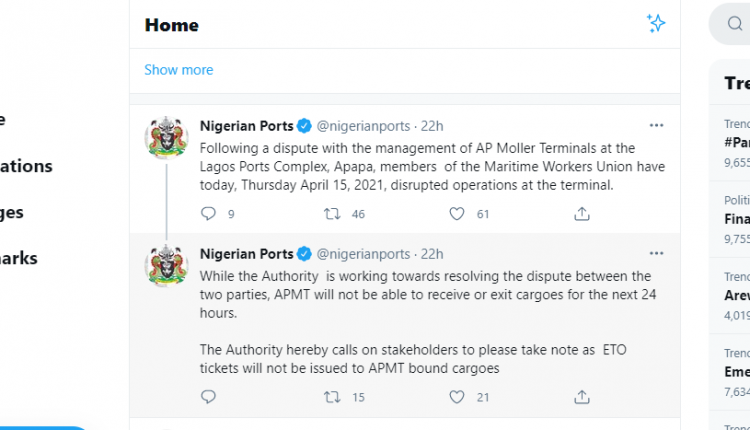Retweet the first tweet with 46 retweets
750x430 pixels.
tap(332, 213)
